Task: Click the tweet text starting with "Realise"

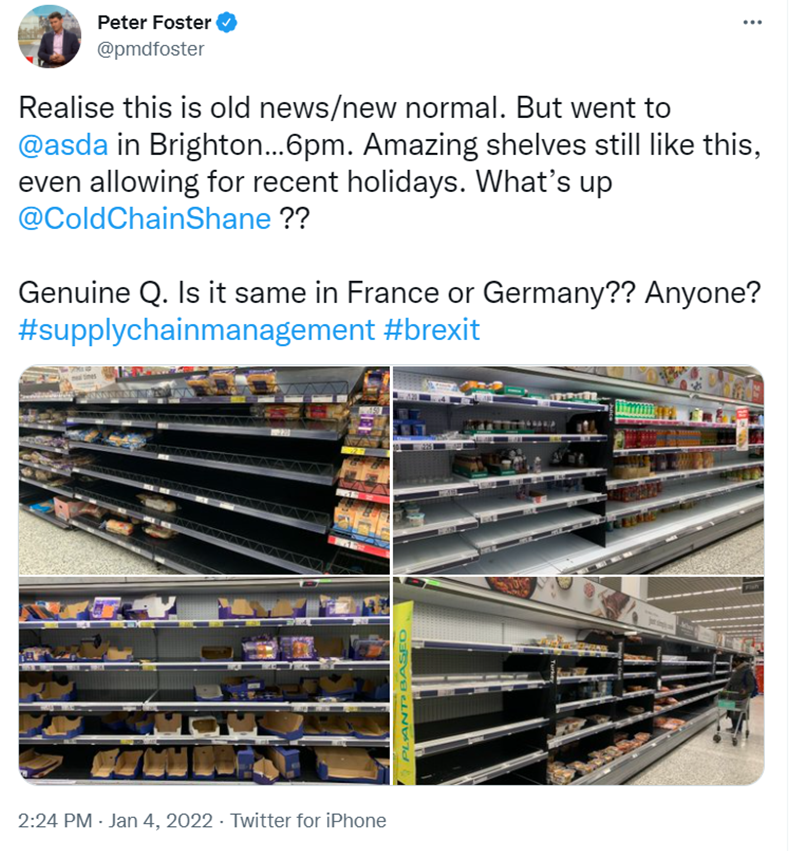Action: [344, 108]
